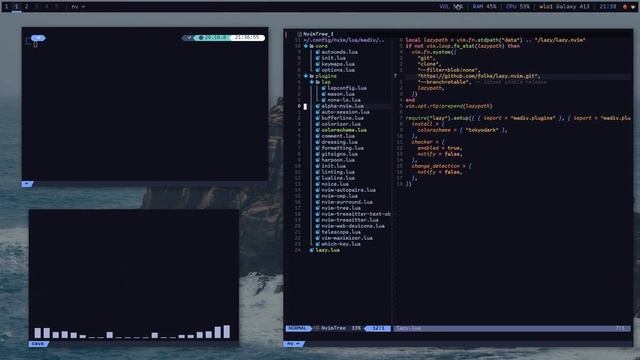This screenshot has height=360, width=640.
Task: Click the CPU usage indicator
Action: click(518, 7)
